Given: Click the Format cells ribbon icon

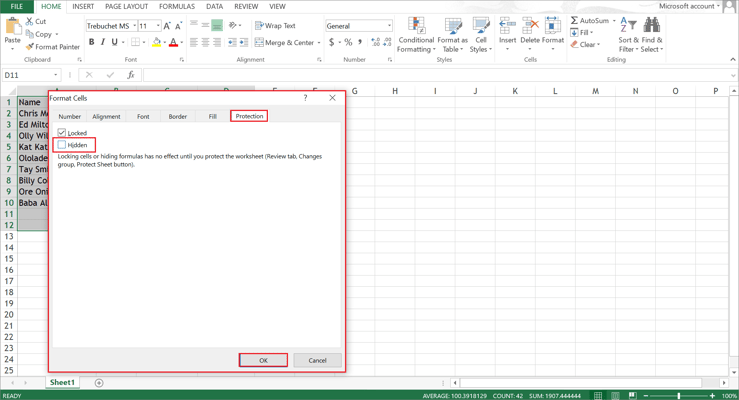Looking at the screenshot, I should [x=552, y=26].
